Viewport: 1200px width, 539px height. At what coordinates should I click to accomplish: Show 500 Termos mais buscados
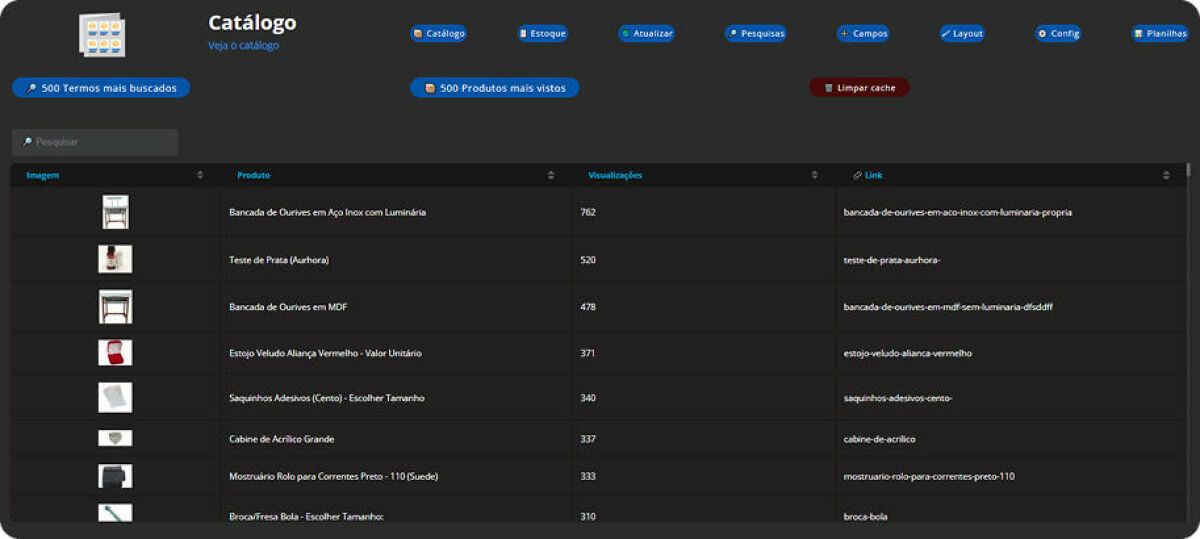(x=101, y=88)
